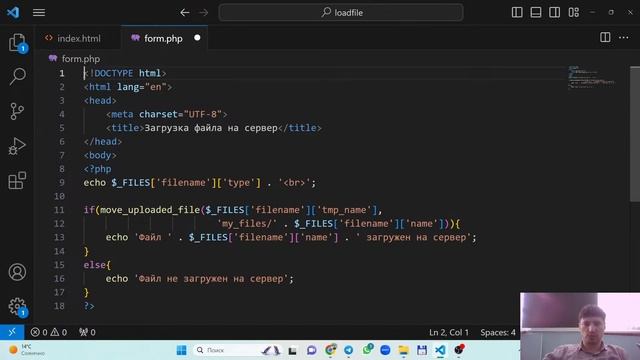Image resolution: width=640 pixels, height=360 pixels.
Task: Open the screen recorder taskbar icon
Action: (x=459, y=350)
